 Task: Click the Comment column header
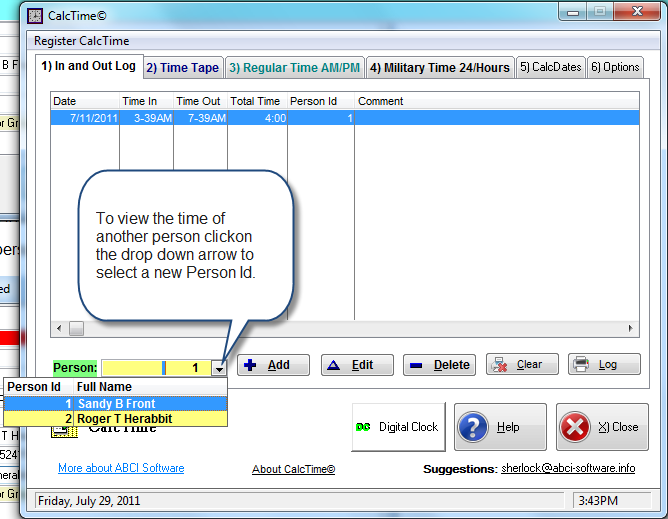tap(497, 101)
